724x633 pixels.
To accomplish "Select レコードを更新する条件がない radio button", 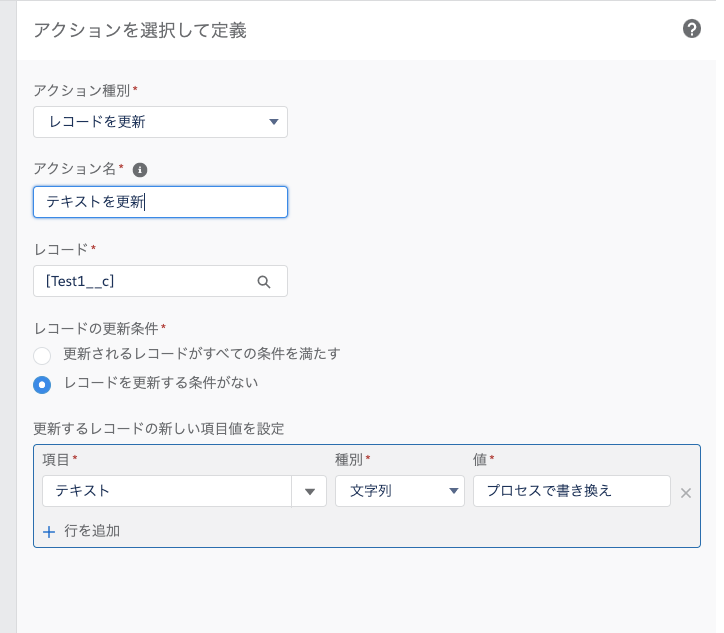I will pyautogui.click(x=42, y=385).
